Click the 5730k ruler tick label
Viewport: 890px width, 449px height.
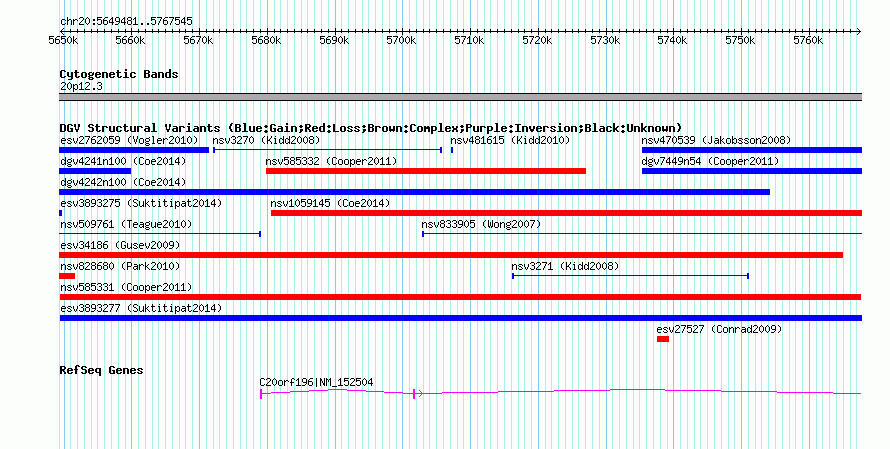click(605, 41)
